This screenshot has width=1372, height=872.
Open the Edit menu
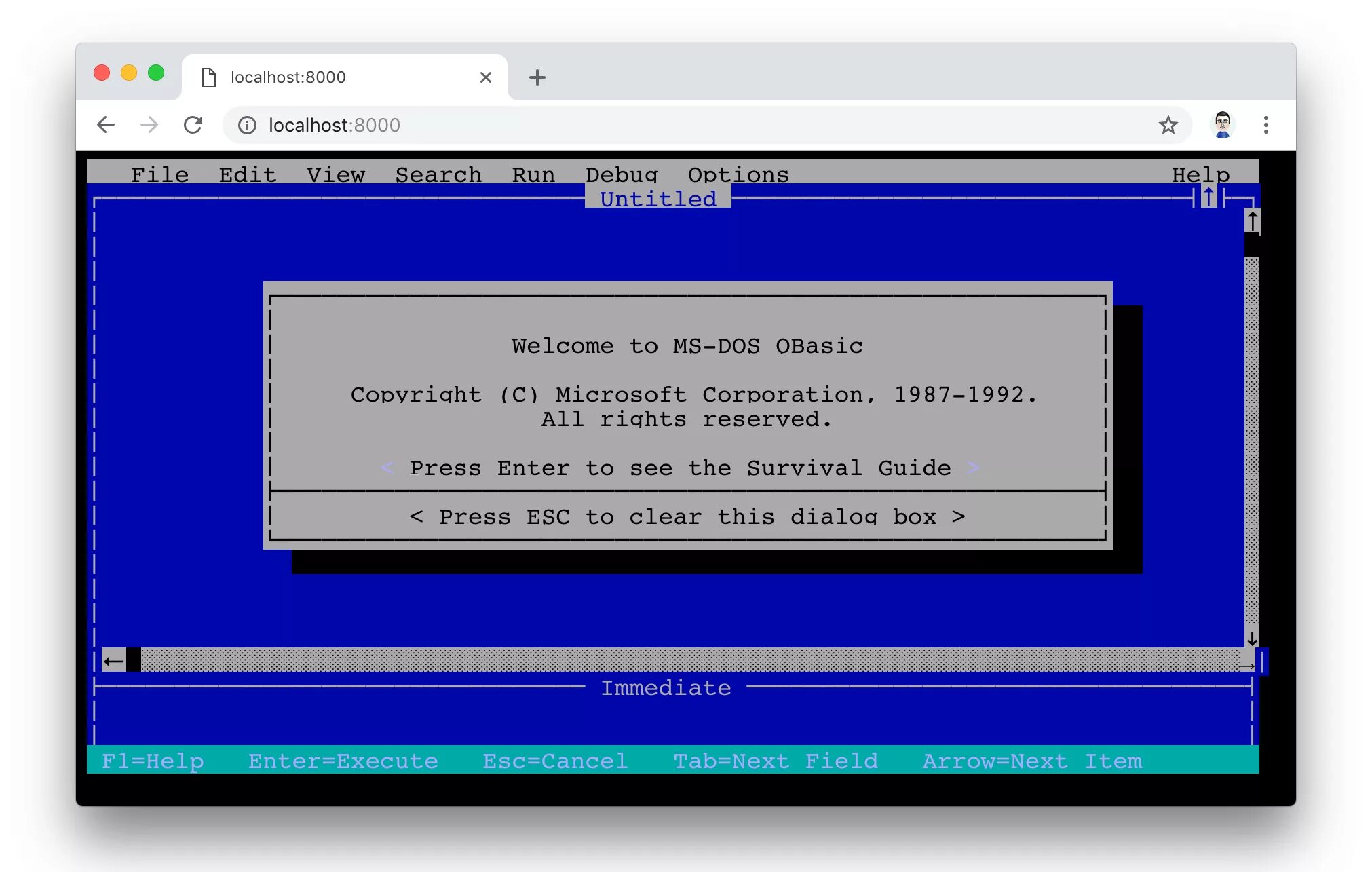coord(248,174)
